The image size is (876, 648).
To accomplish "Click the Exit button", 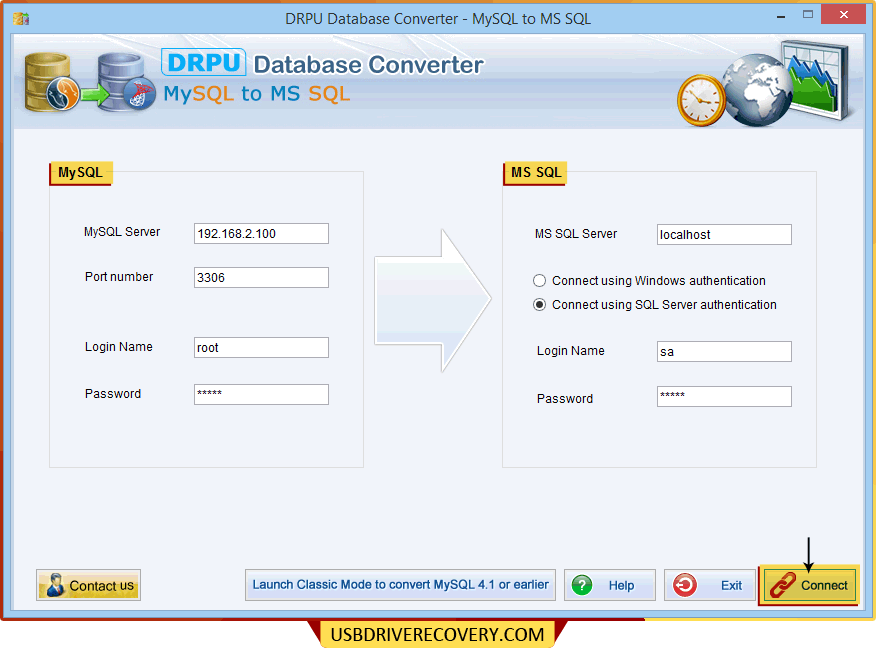I will pyautogui.click(x=709, y=585).
